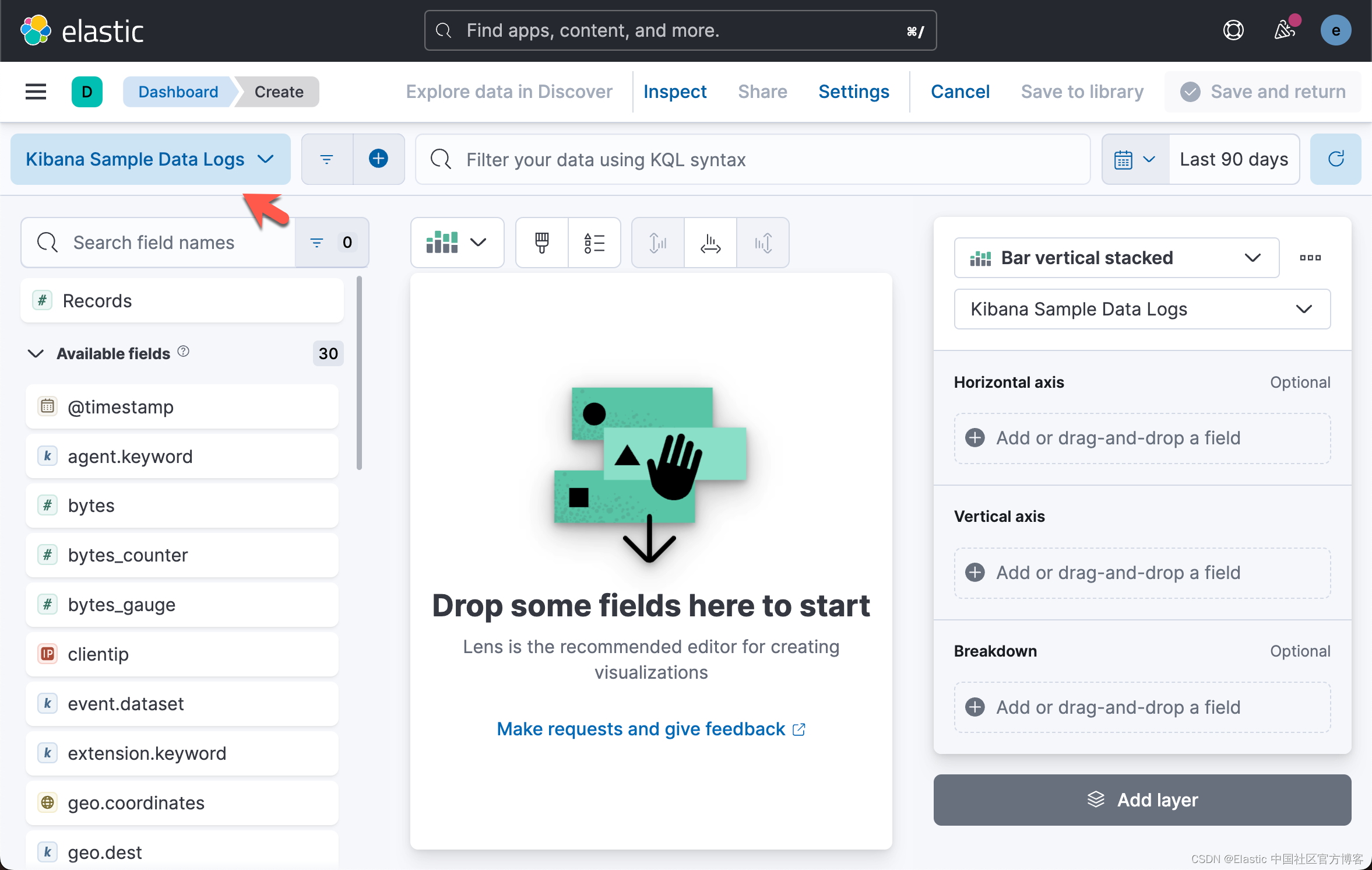Focus the Search field names input

pyautogui.click(x=159, y=243)
